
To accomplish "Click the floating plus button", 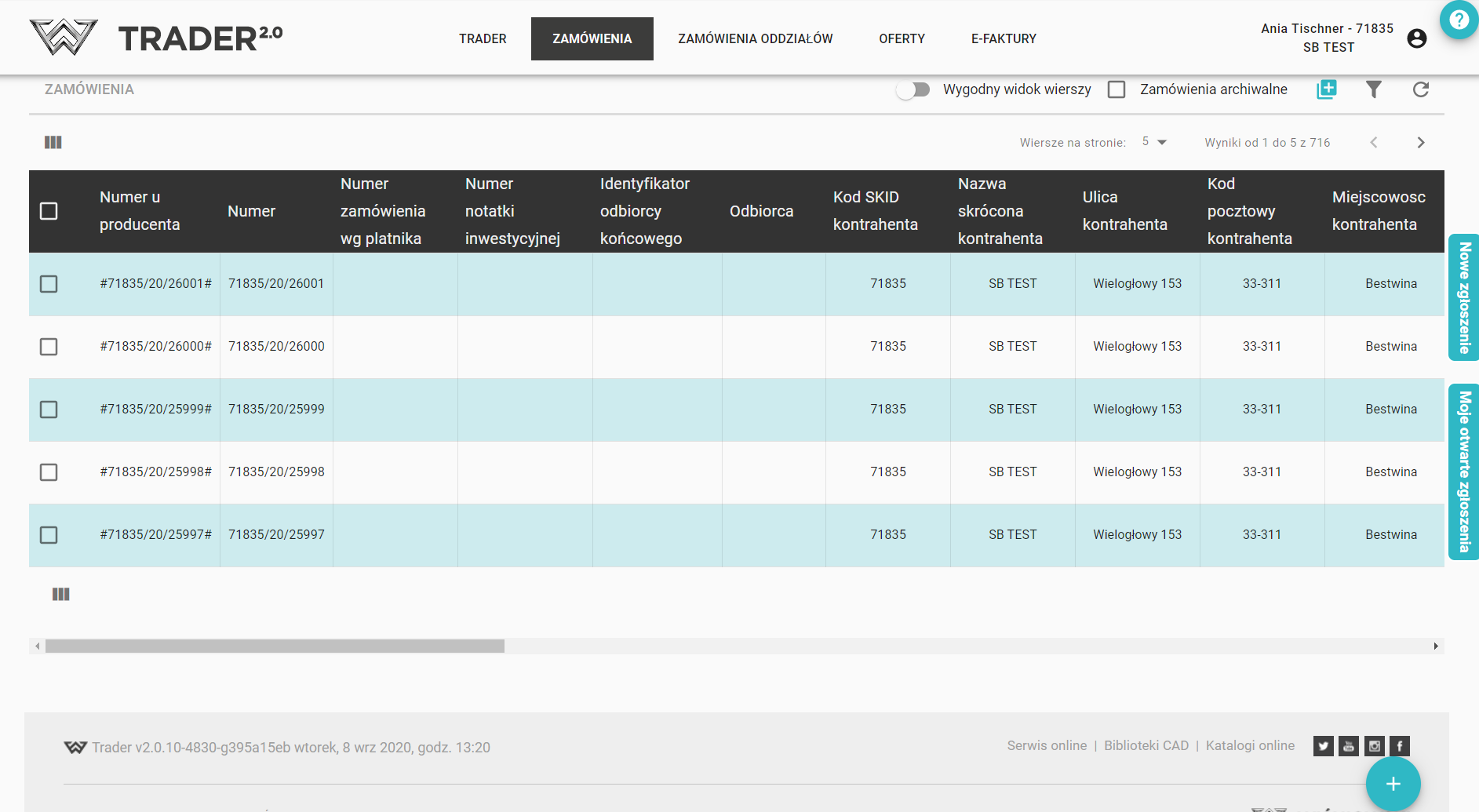I will tap(1393, 784).
